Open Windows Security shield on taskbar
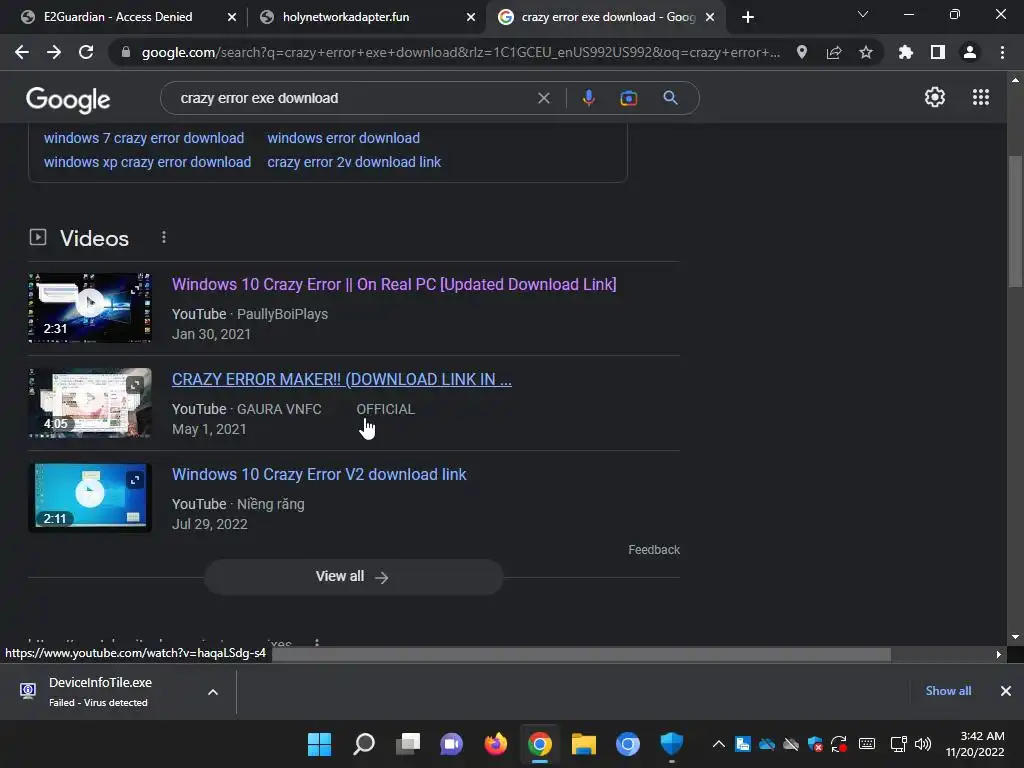 pyautogui.click(x=671, y=744)
